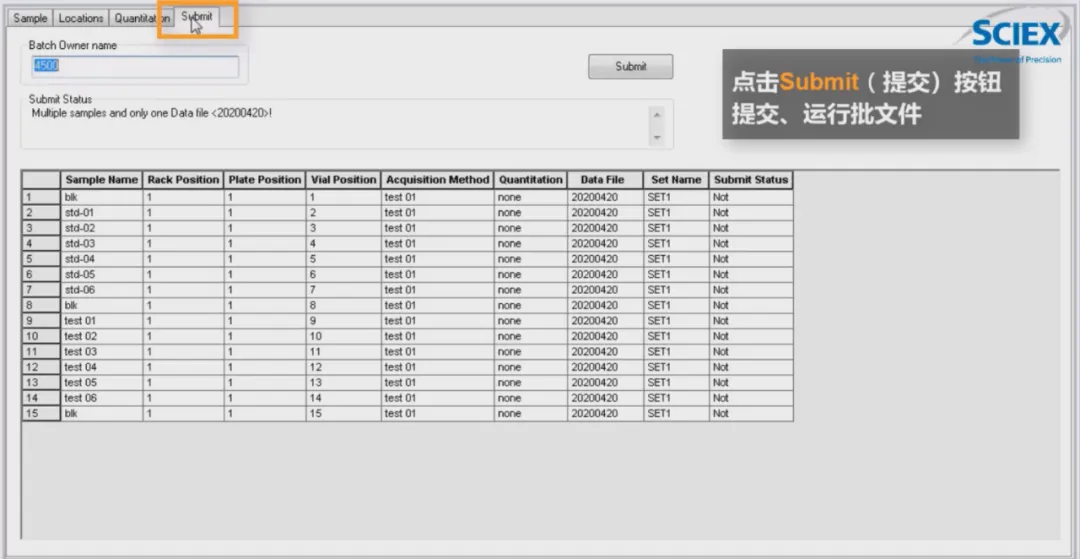This screenshot has height=559, width=1080.
Task: Click the Submit Status column header
Action: (x=751, y=180)
